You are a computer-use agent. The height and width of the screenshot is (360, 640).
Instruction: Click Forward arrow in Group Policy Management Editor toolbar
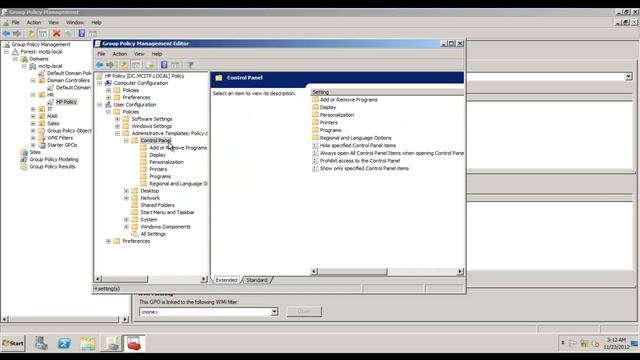point(110,65)
